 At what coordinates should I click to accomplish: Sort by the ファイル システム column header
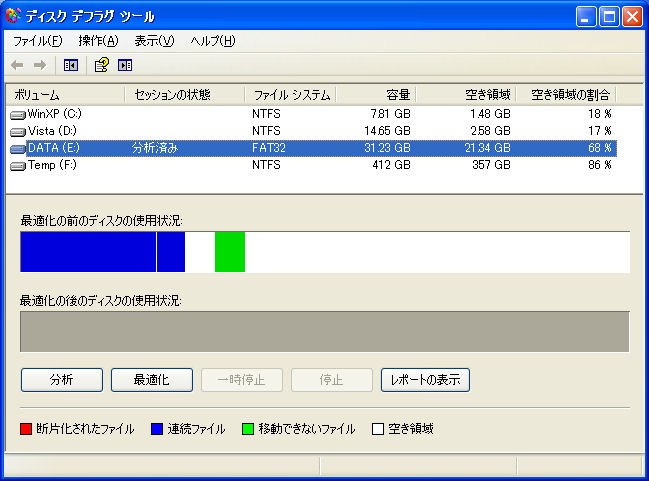tap(291, 95)
